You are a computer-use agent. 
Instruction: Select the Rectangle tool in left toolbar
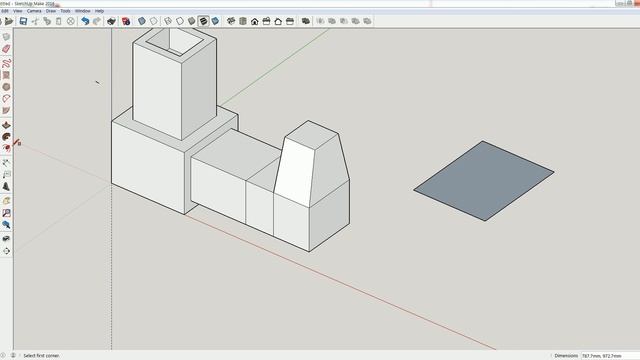point(6,75)
